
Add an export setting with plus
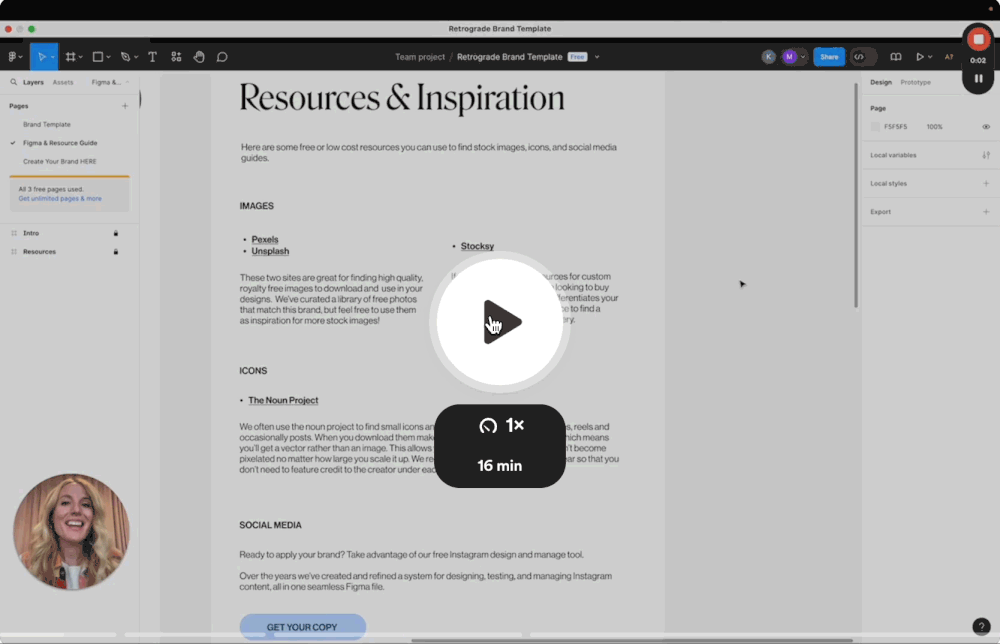[x=986, y=212]
